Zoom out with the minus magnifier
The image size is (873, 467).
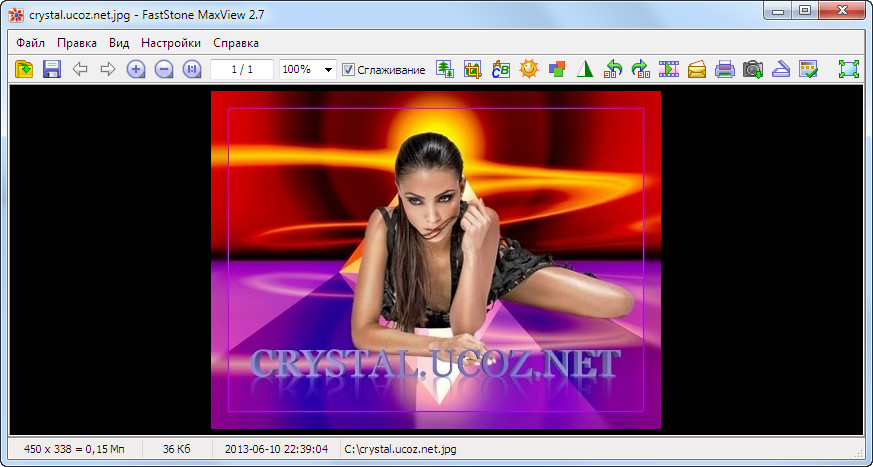(164, 69)
